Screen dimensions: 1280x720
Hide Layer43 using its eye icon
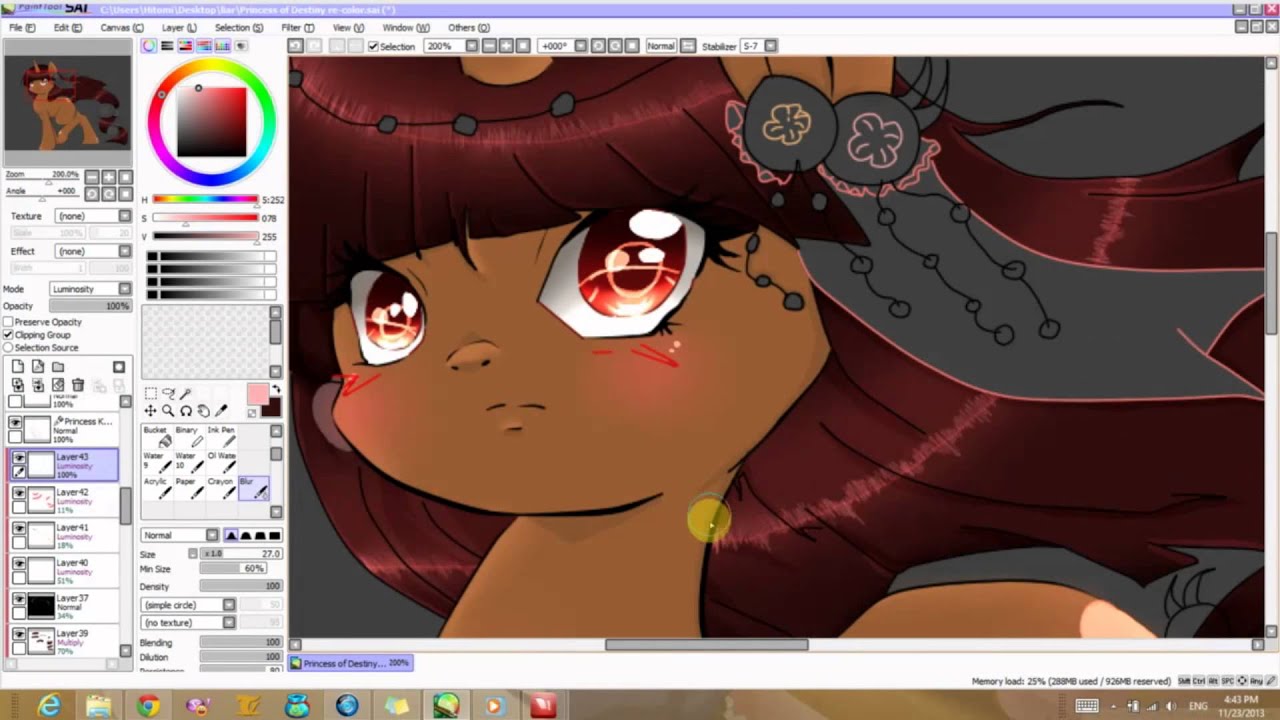(x=18, y=457)
